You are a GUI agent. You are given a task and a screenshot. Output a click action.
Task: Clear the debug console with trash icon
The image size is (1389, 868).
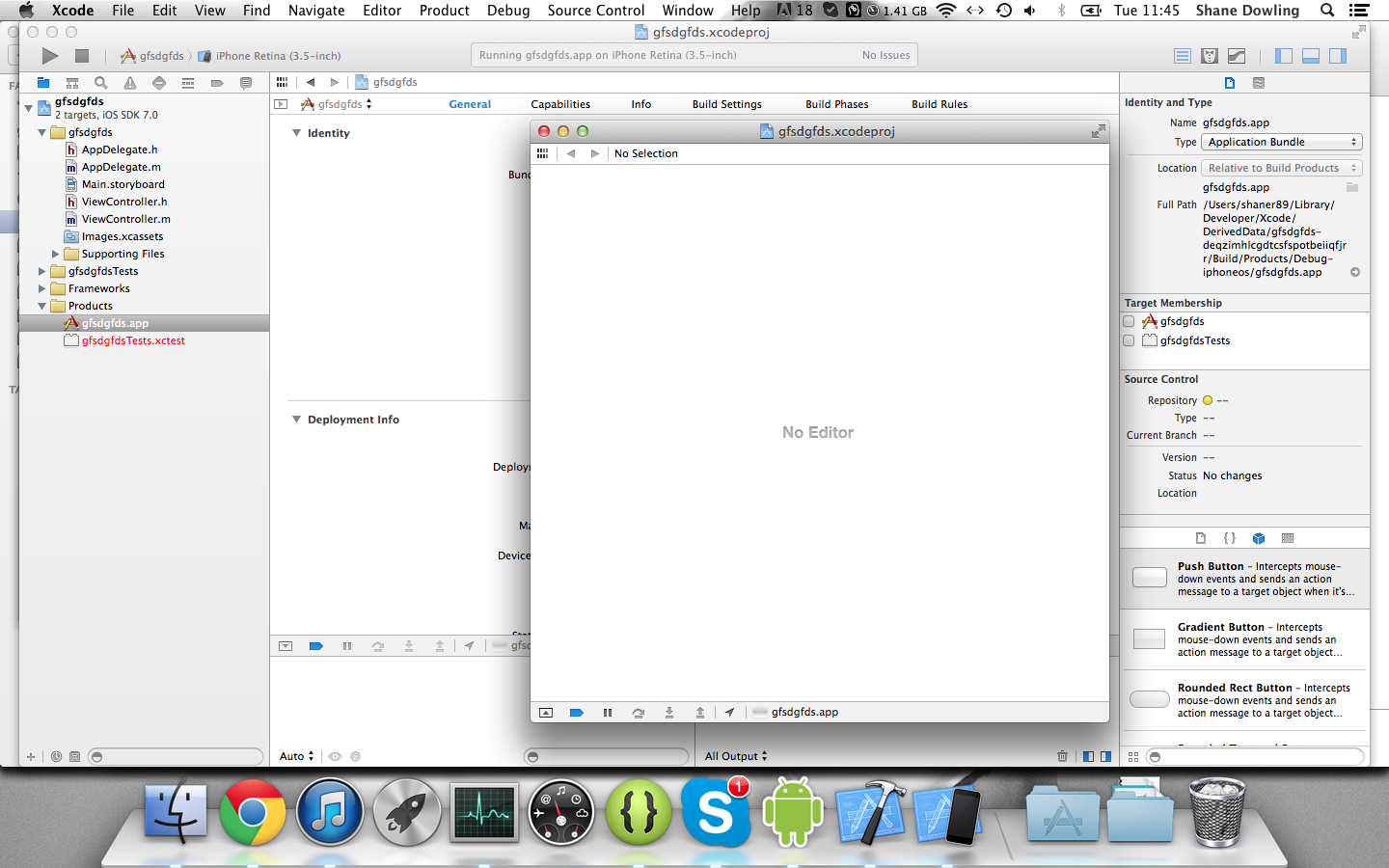(1063, 756)
